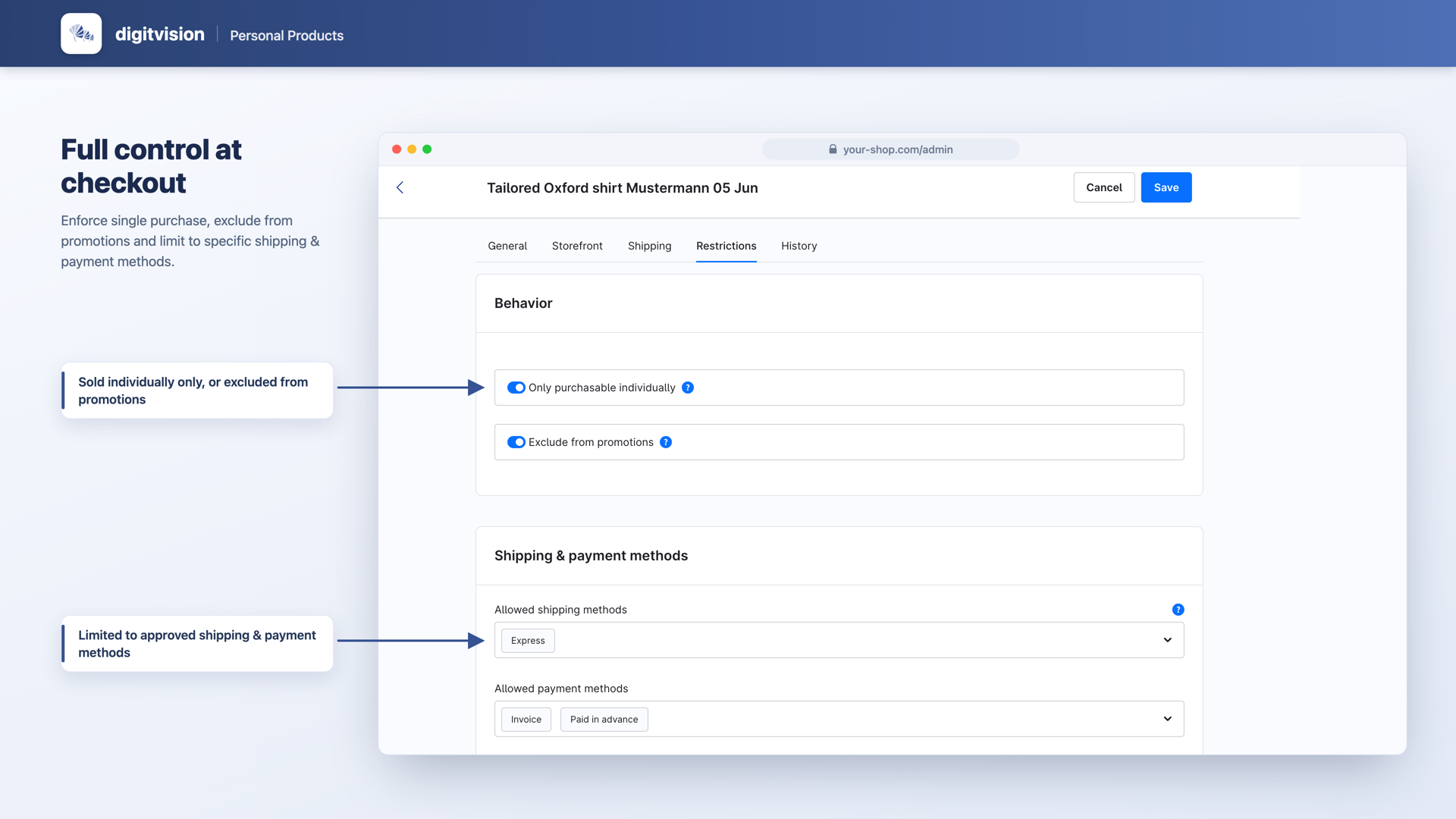1456x819 pixels.
Task: Click the lock icon in address bar
Action: pyautogui.click(x=833, y=149)
